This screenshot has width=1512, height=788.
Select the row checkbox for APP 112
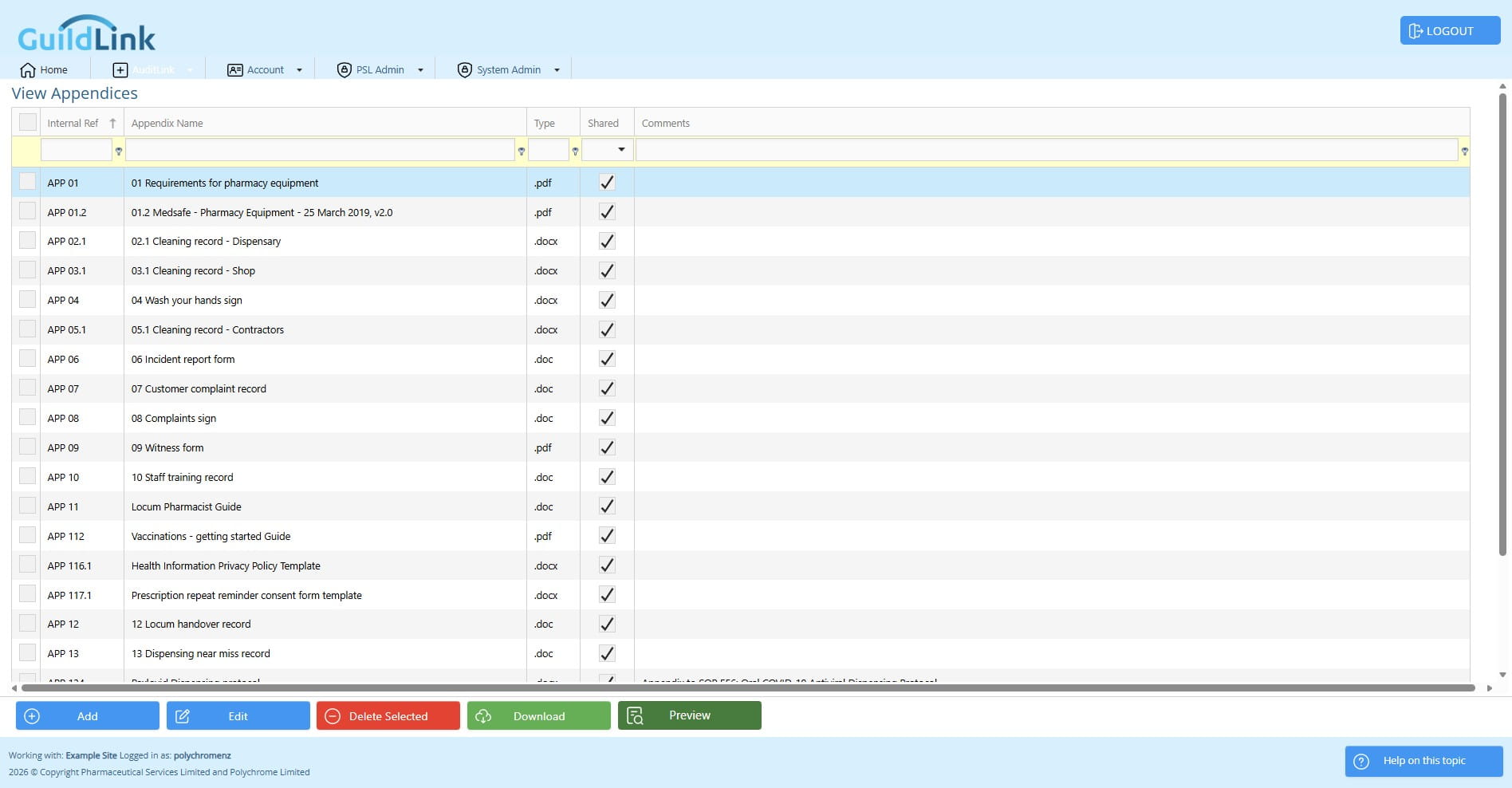pyautogui.click(x=28, y=535)
